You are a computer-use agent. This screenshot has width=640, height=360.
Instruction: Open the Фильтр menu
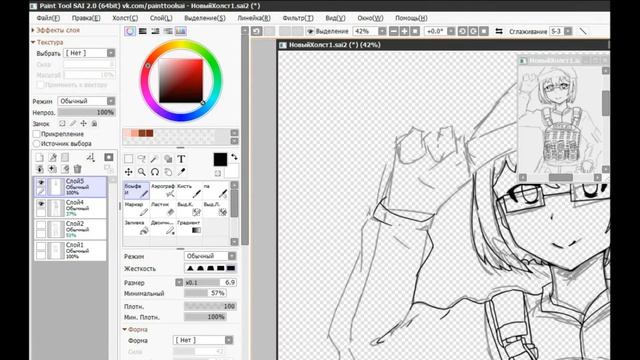click(x=298, y=18)
